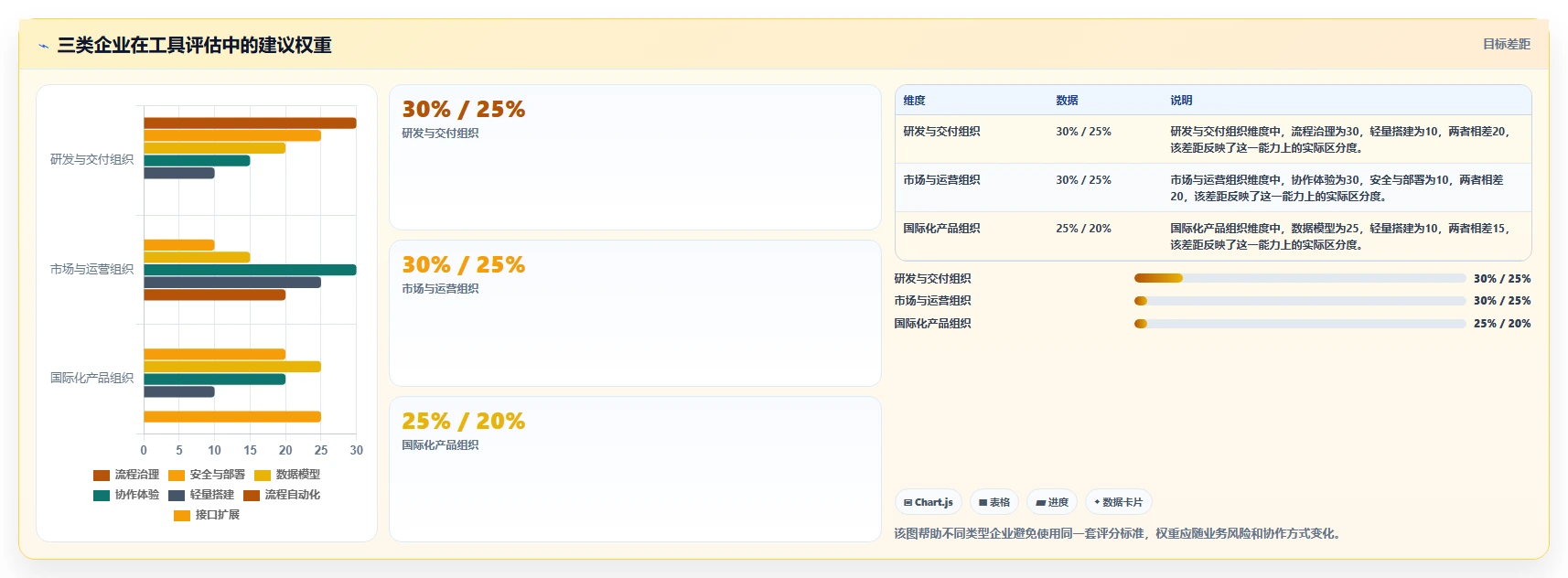This screenshot has height=578, width=1568.
Task: Click the slate 轻量搭建 bar in 研发与交付组织 group
Action: [179, 173]
